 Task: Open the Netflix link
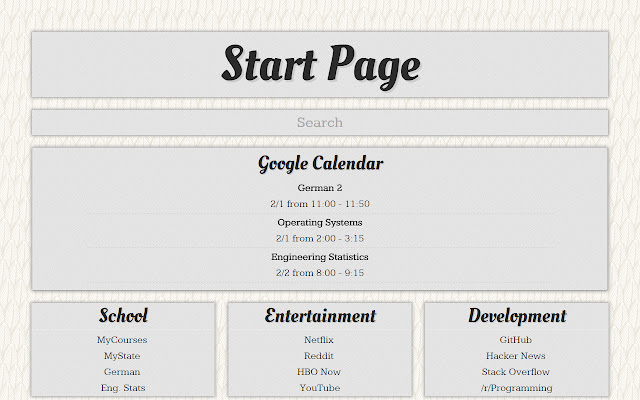(319, 340)
